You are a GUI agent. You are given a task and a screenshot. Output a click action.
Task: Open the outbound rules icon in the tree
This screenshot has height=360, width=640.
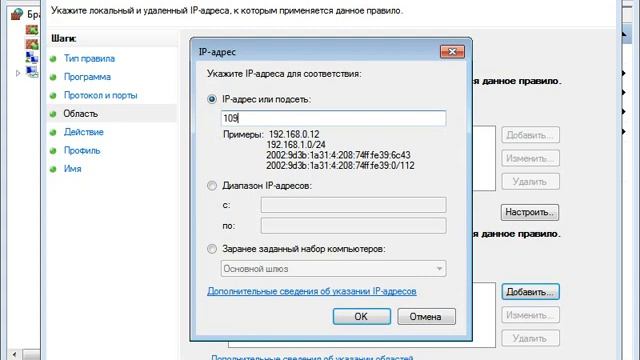32,44
